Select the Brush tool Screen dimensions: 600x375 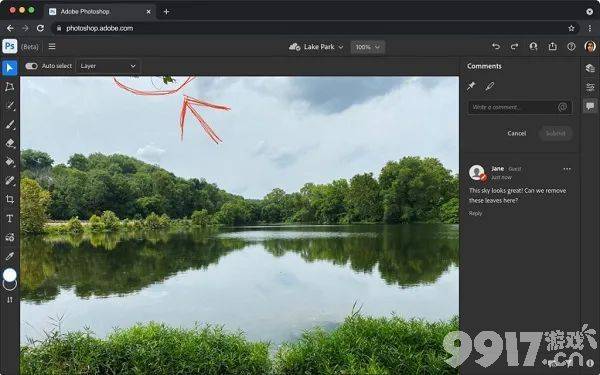click(10, 124)
